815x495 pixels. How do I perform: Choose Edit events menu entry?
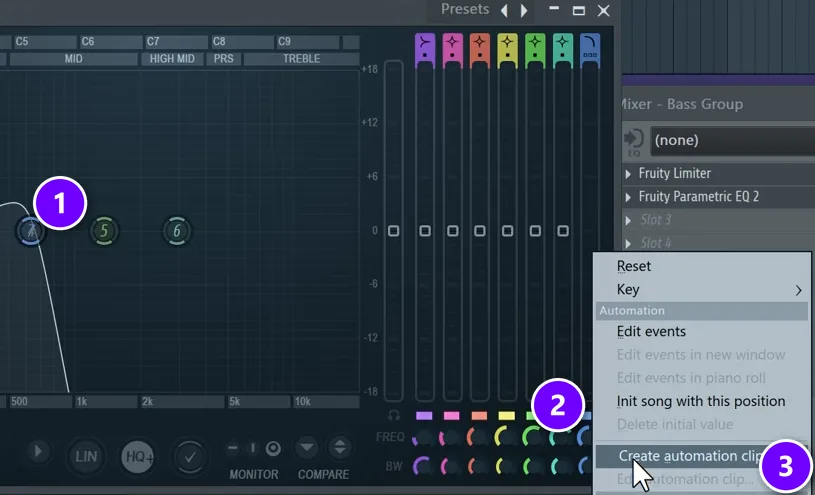coord(702,332)
